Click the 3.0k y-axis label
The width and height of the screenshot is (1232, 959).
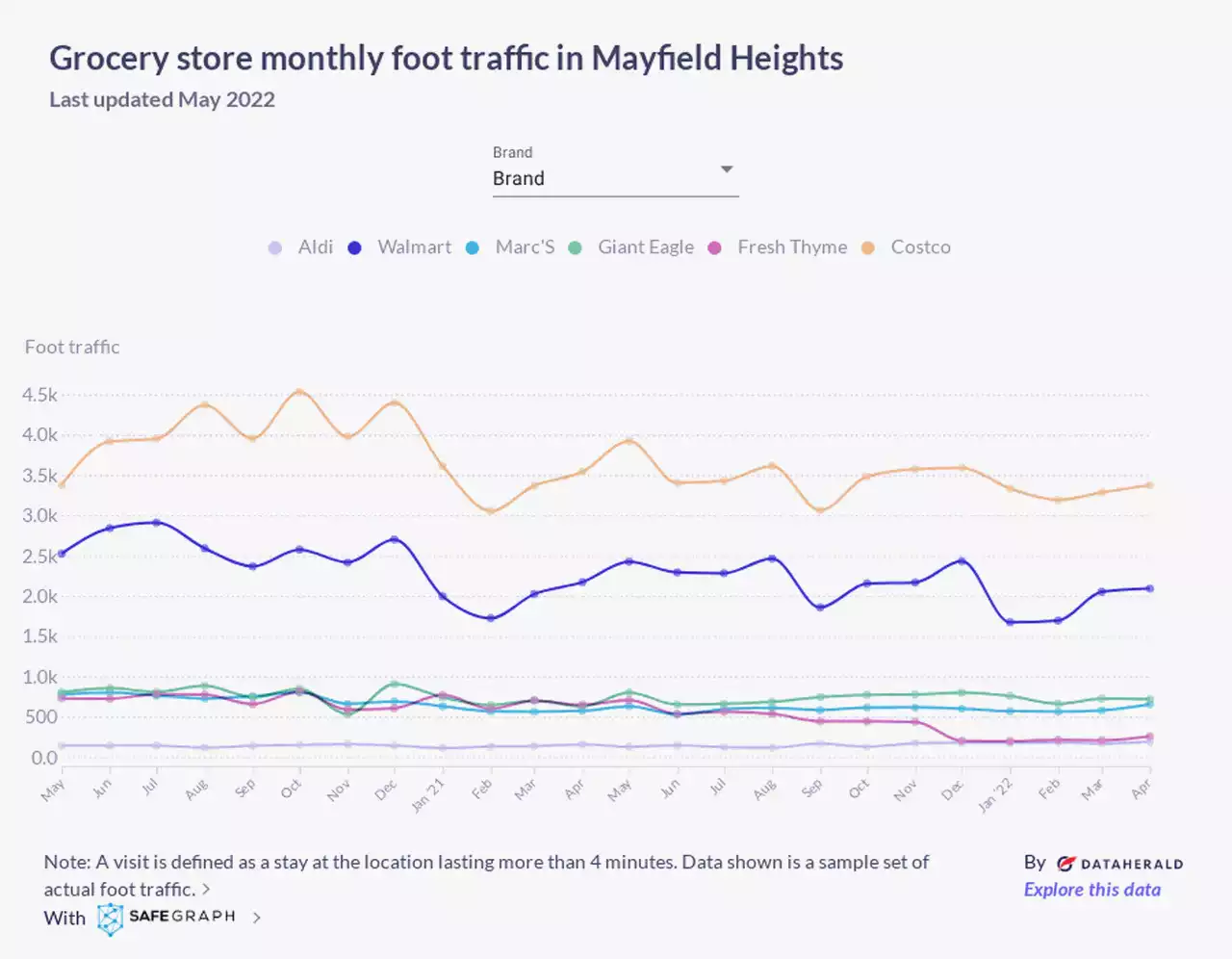point(39,516)
